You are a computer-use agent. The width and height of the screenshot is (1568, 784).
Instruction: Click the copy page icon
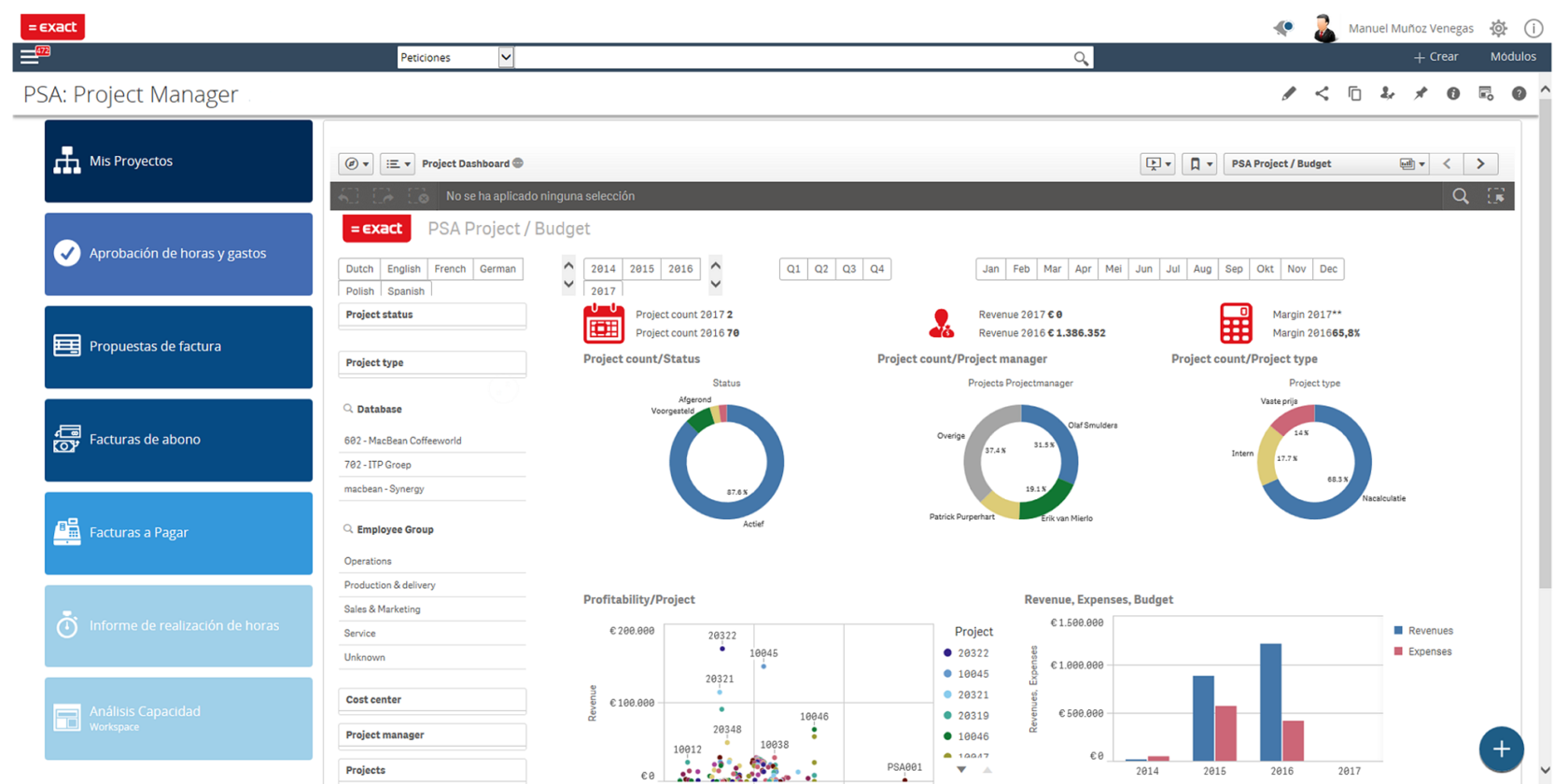[1354, 93]
